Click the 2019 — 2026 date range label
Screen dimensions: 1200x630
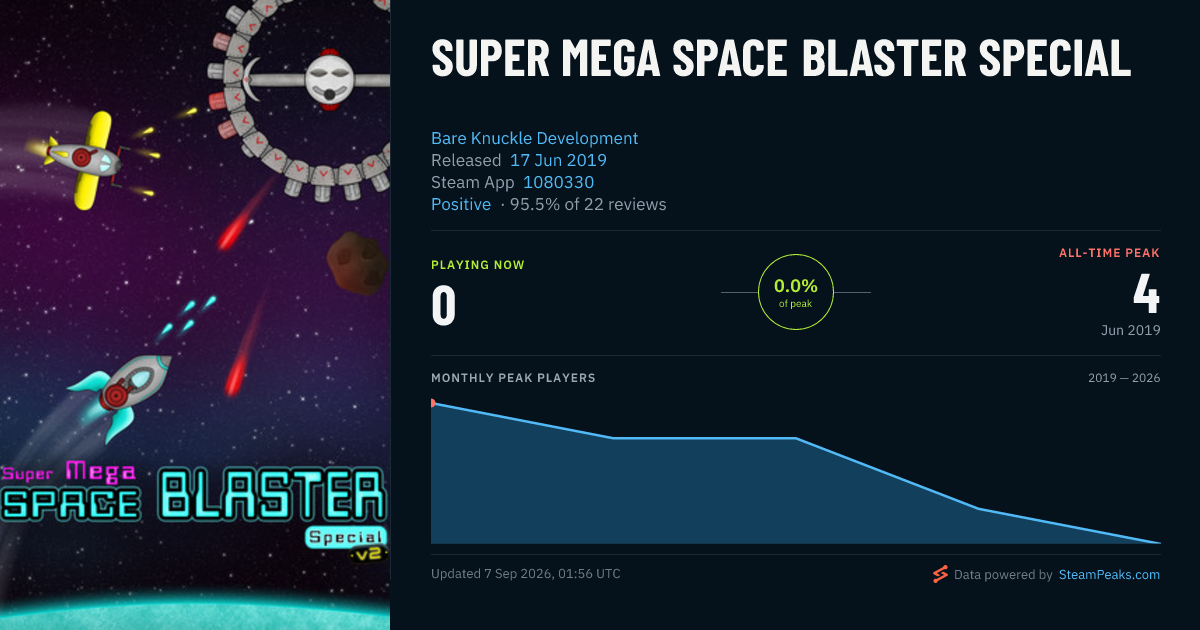coord(1124,378)
